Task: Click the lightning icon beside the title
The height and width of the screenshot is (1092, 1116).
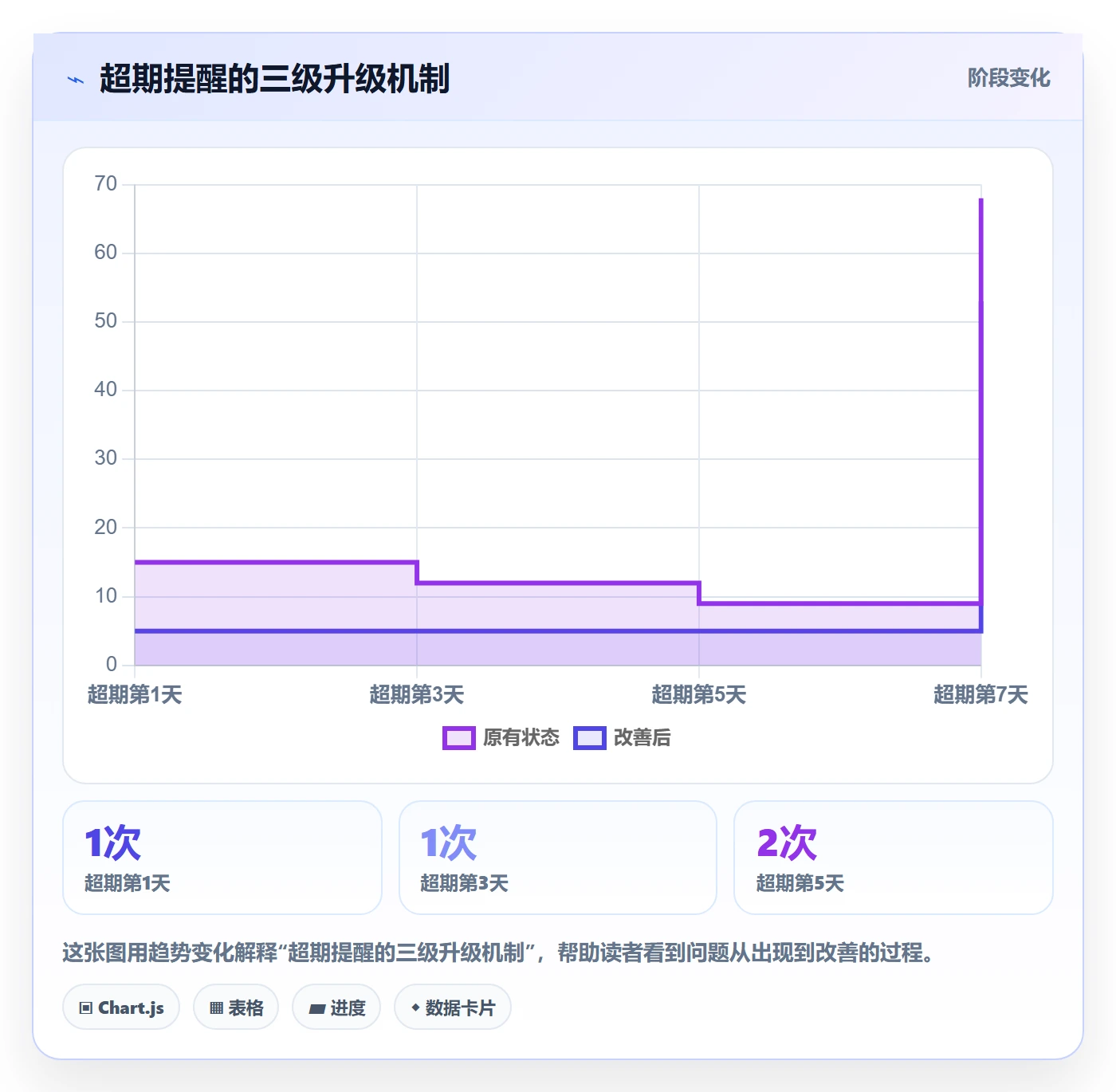Action: (76, 80)
